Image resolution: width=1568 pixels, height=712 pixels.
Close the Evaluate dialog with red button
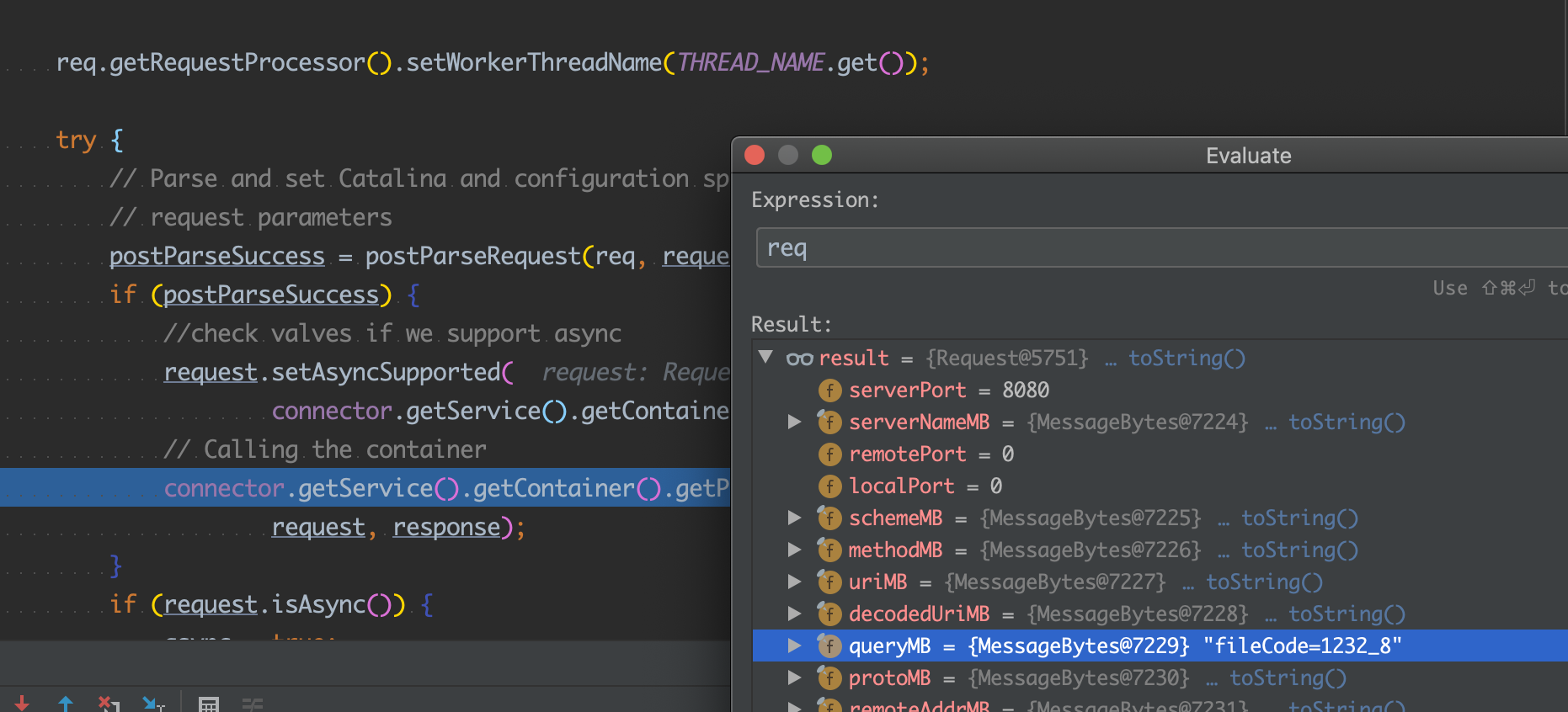[755, 155]
